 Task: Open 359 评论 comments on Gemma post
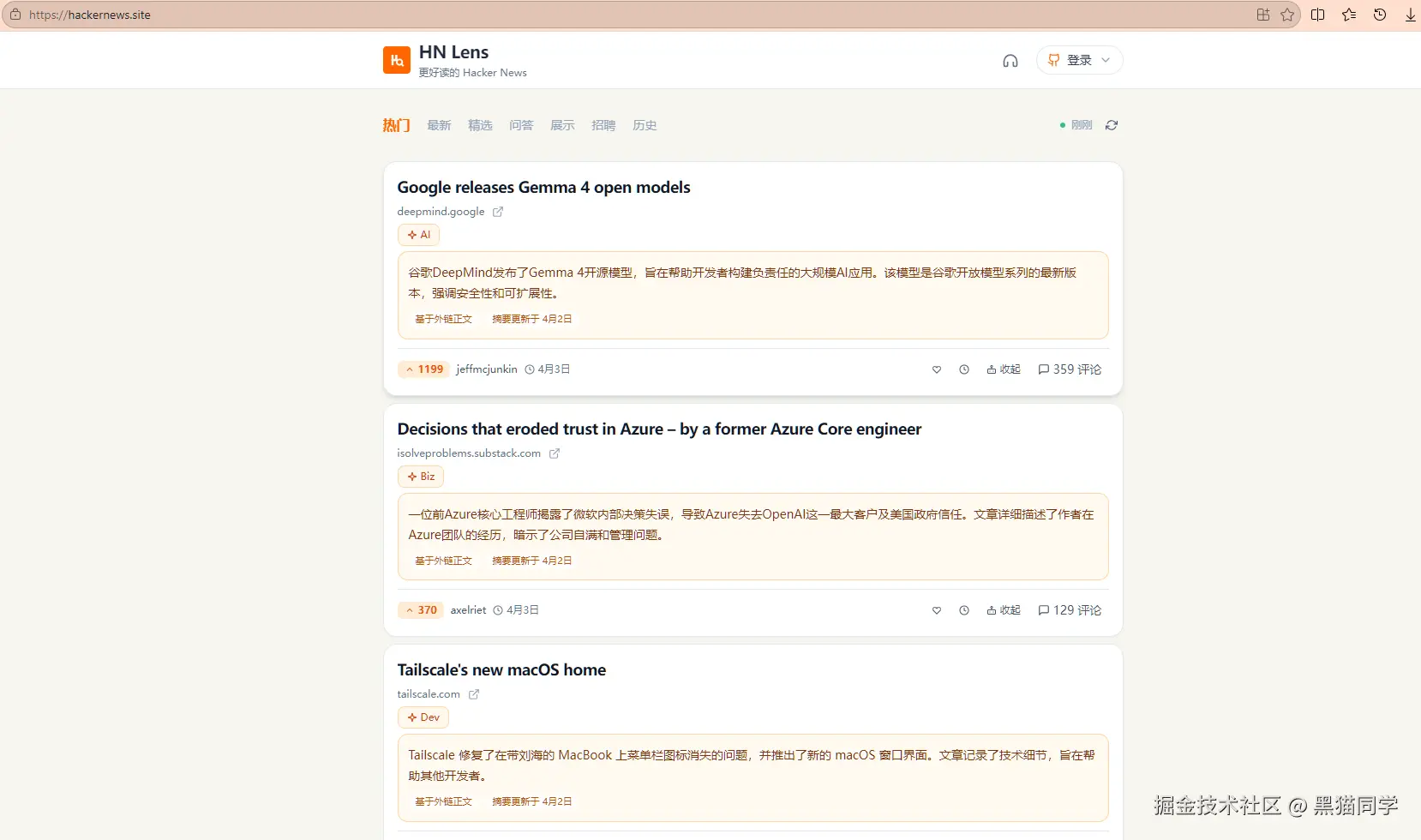point(1070,369)
